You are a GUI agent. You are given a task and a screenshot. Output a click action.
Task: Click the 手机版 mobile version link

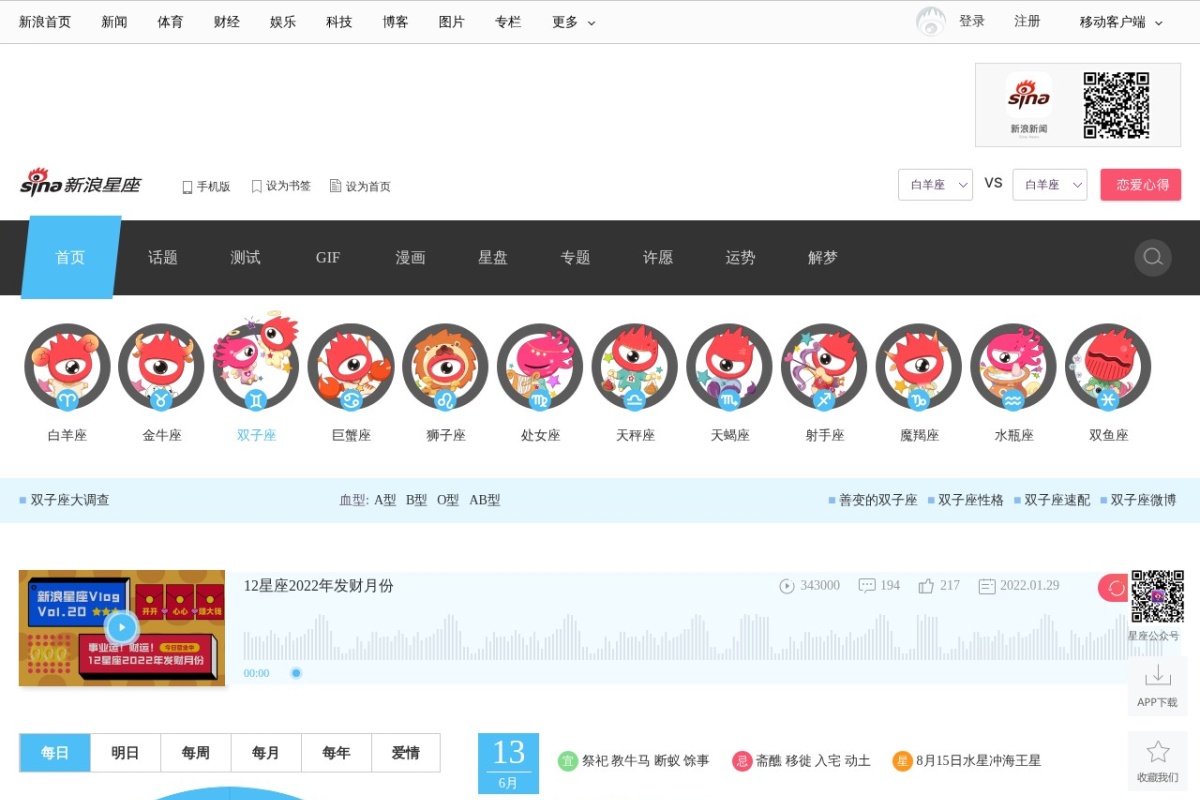(206, 186)
